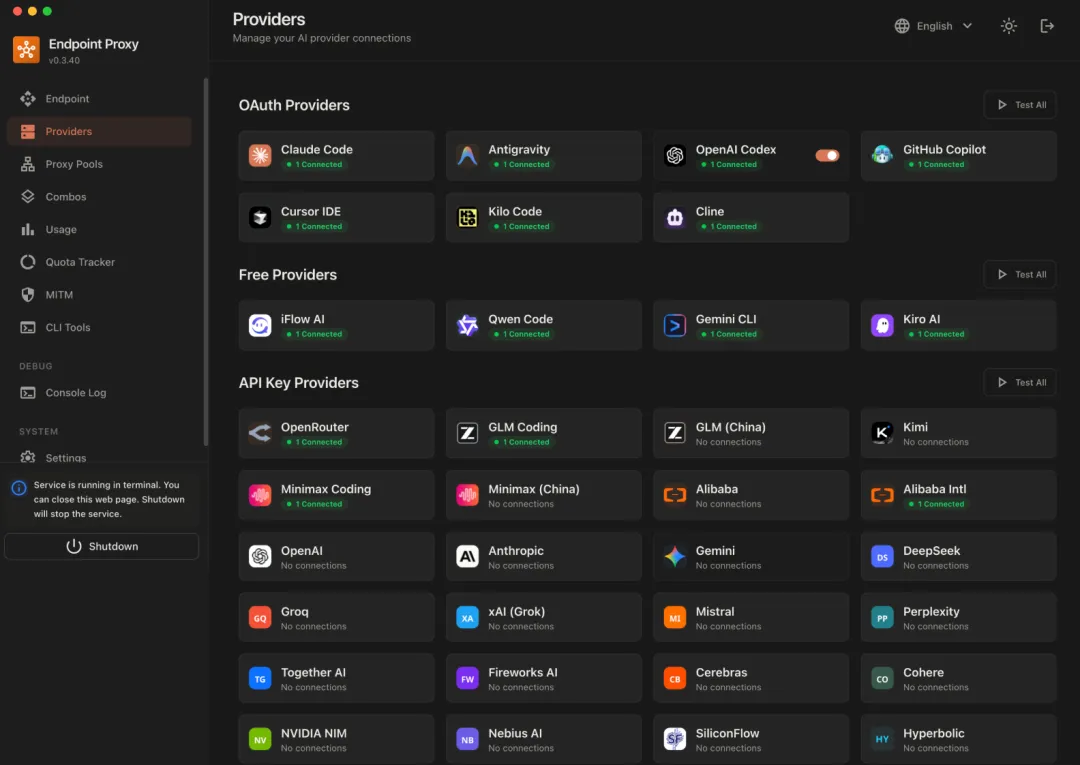Click the globe language icon
The width and height of the screenshot is (1080, 765).
tap(902, 26)
